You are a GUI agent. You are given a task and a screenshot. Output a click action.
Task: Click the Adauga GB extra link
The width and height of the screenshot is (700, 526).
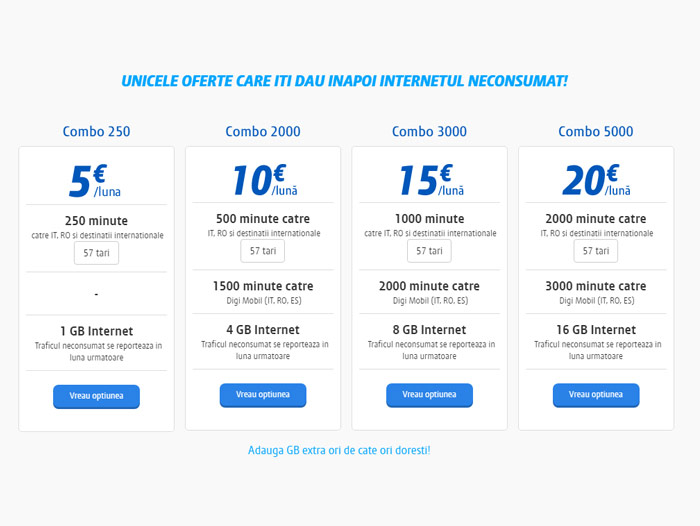pos(339,450)
